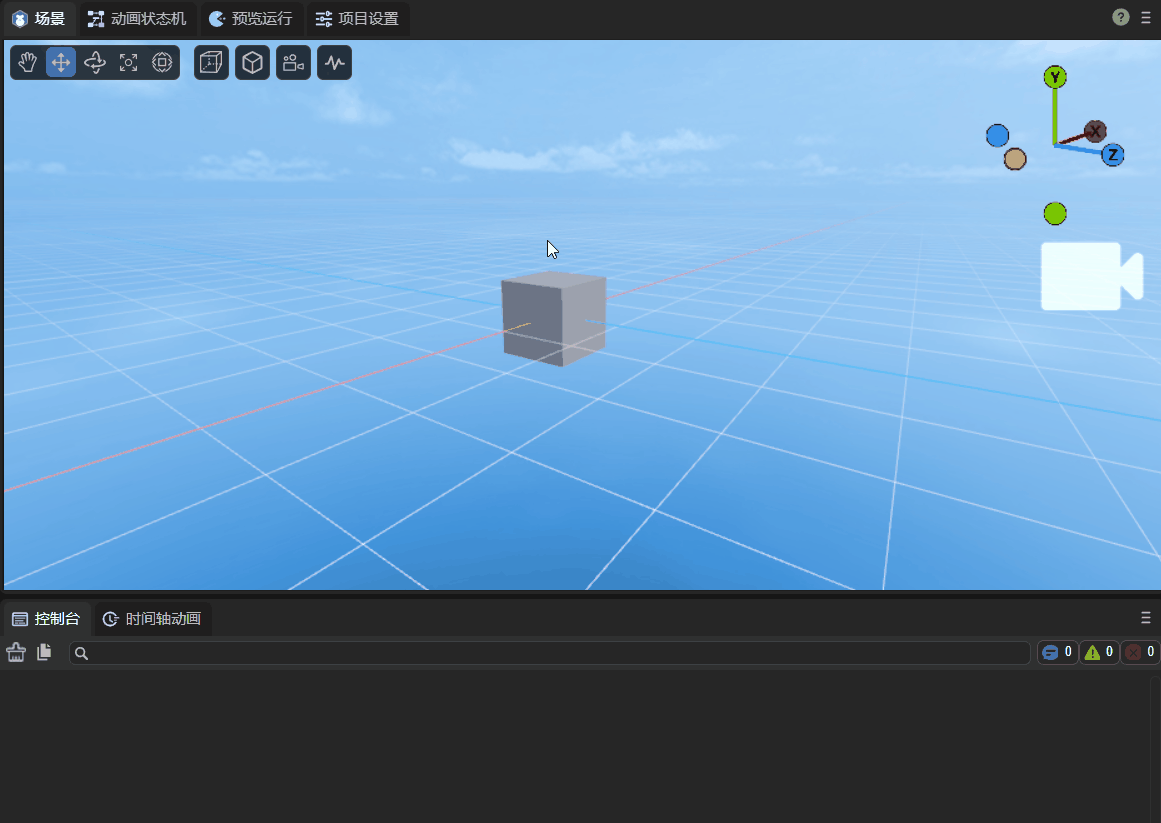The width and height of the screenshot is (1161, 823).
Task: Switch to the 动画状态机 tab
Action: coord(138,19)
